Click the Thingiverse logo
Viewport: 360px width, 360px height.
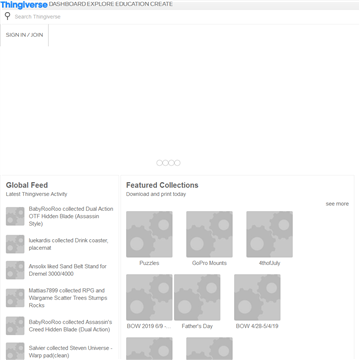[24, 5]
